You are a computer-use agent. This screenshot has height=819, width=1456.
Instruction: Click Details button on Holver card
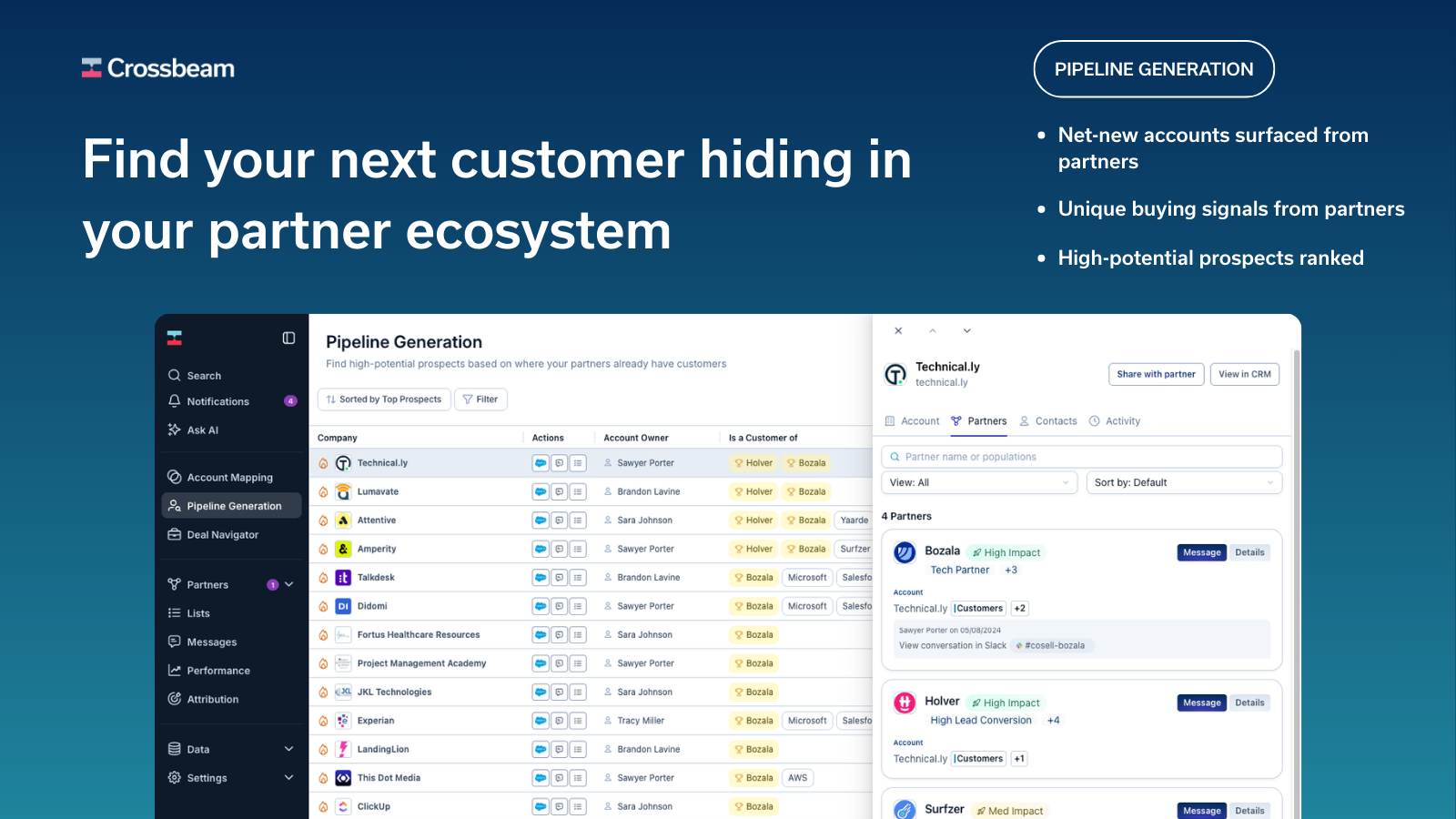coord(1249,703)
